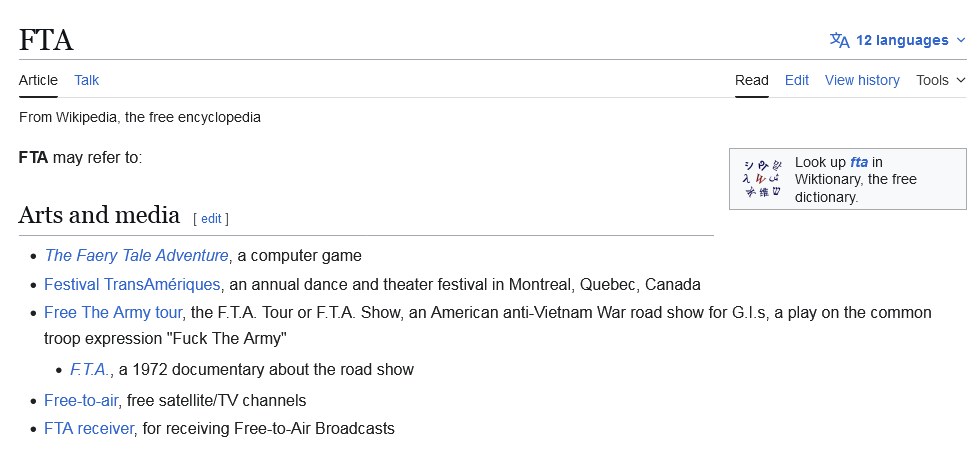Viewport: 980px width, 450px height.
Task: Edit the Arts and media section
Action: [x=211, y=218]
